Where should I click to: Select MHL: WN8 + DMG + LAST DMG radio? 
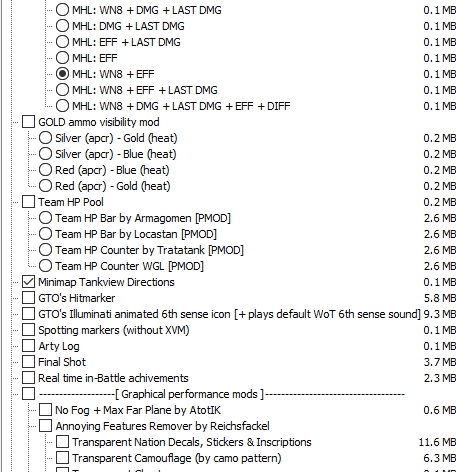pyautogui.click(x=62, y=10)
